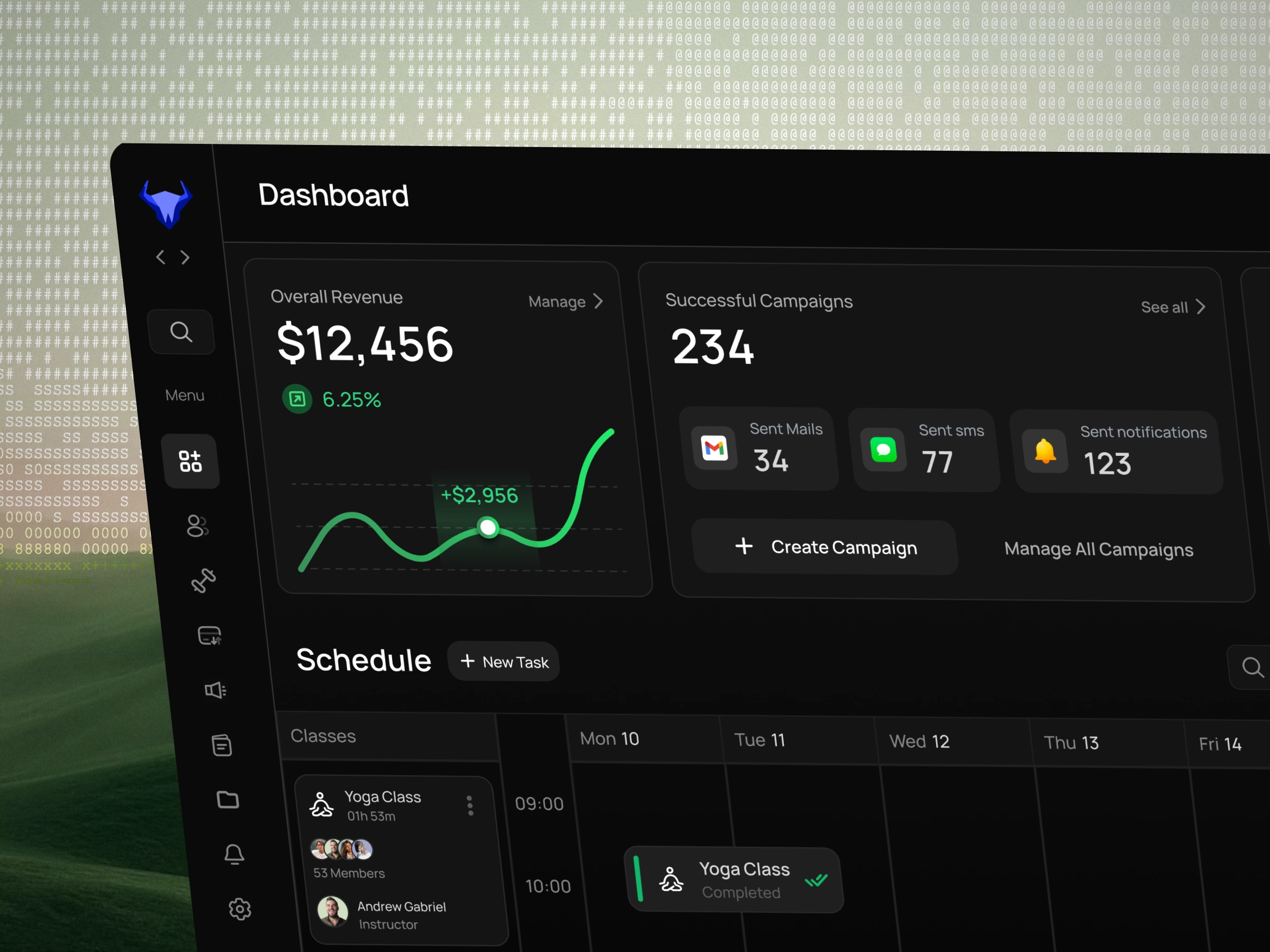Image resolution: width=1270 pixels, height=952 pixels.
Task: Expand Manage on Overall Revenue card
Action: pyautogui.click(x=566, y=301)
